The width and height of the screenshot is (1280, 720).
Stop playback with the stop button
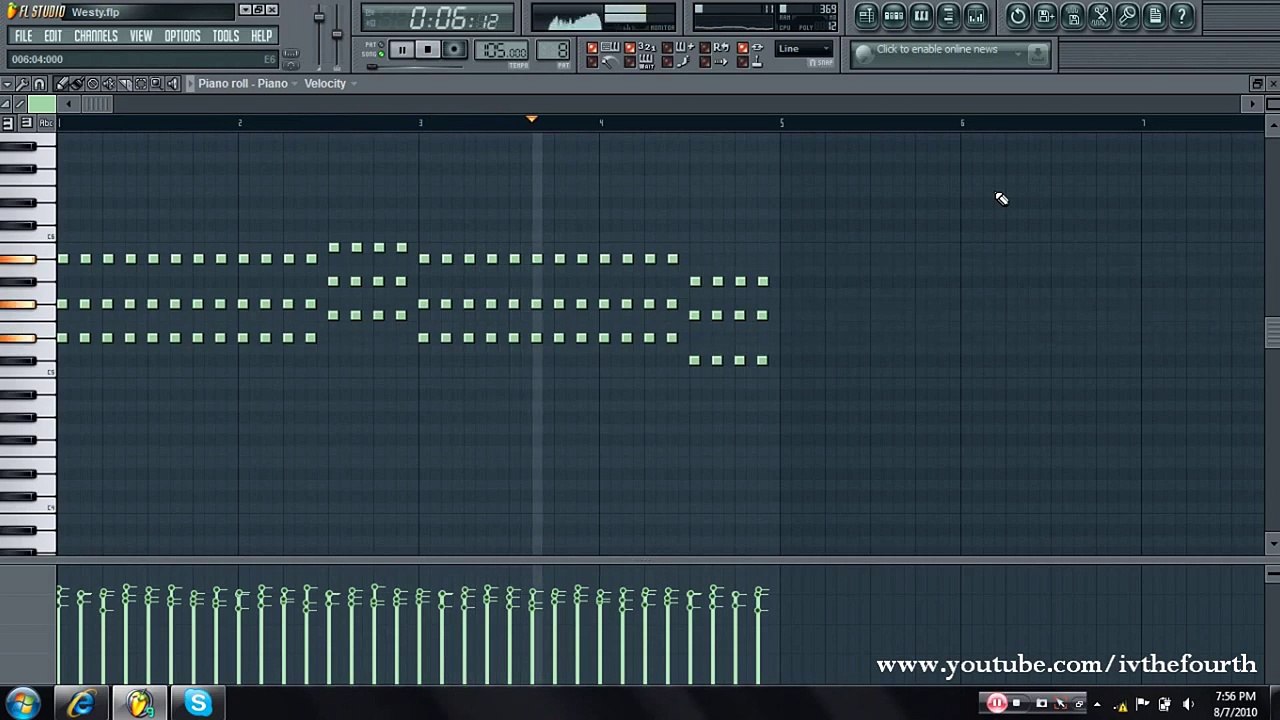pyautogui.click(x=427, y=50)
